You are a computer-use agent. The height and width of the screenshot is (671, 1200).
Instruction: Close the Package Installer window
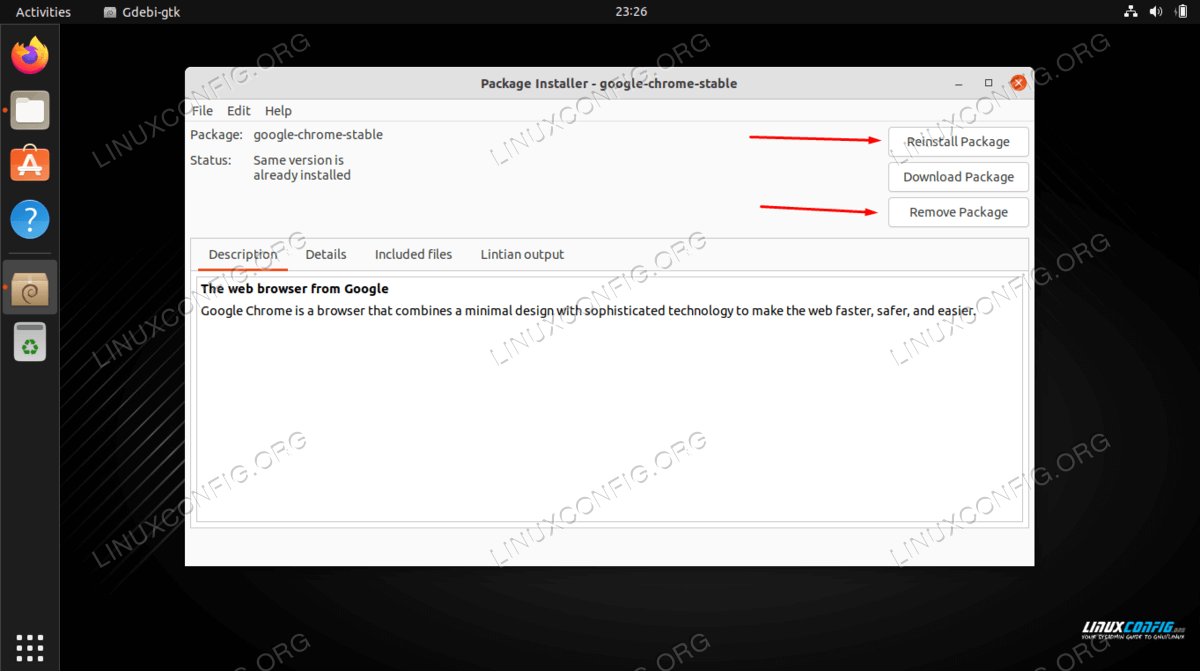point(1018,83)
